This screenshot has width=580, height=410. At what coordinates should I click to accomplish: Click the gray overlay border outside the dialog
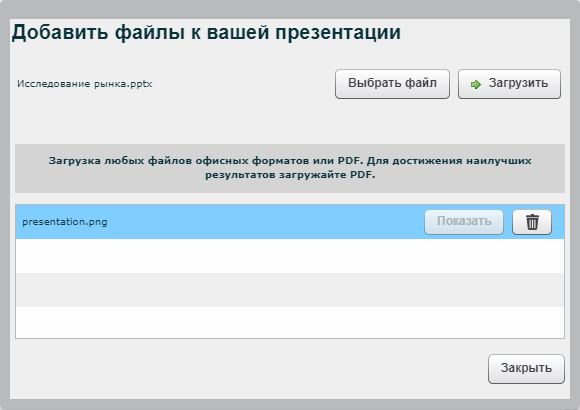tap(290, 9)
